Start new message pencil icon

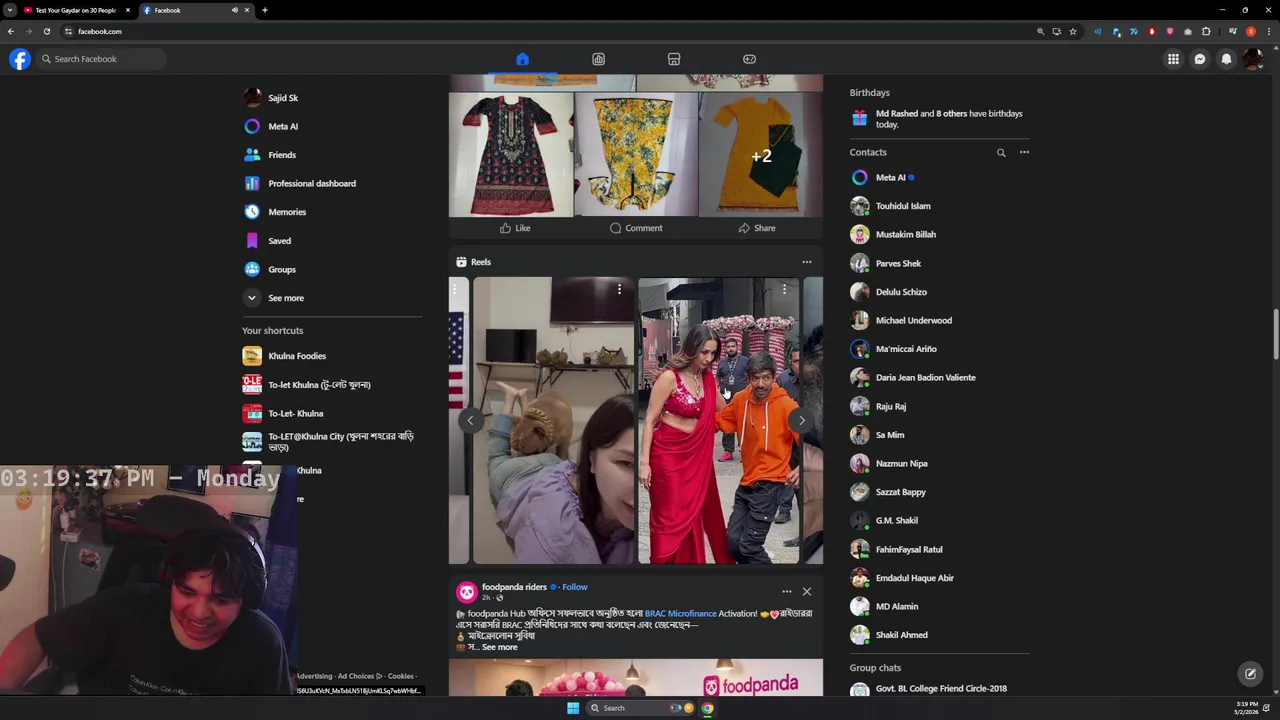[1250, 674]
